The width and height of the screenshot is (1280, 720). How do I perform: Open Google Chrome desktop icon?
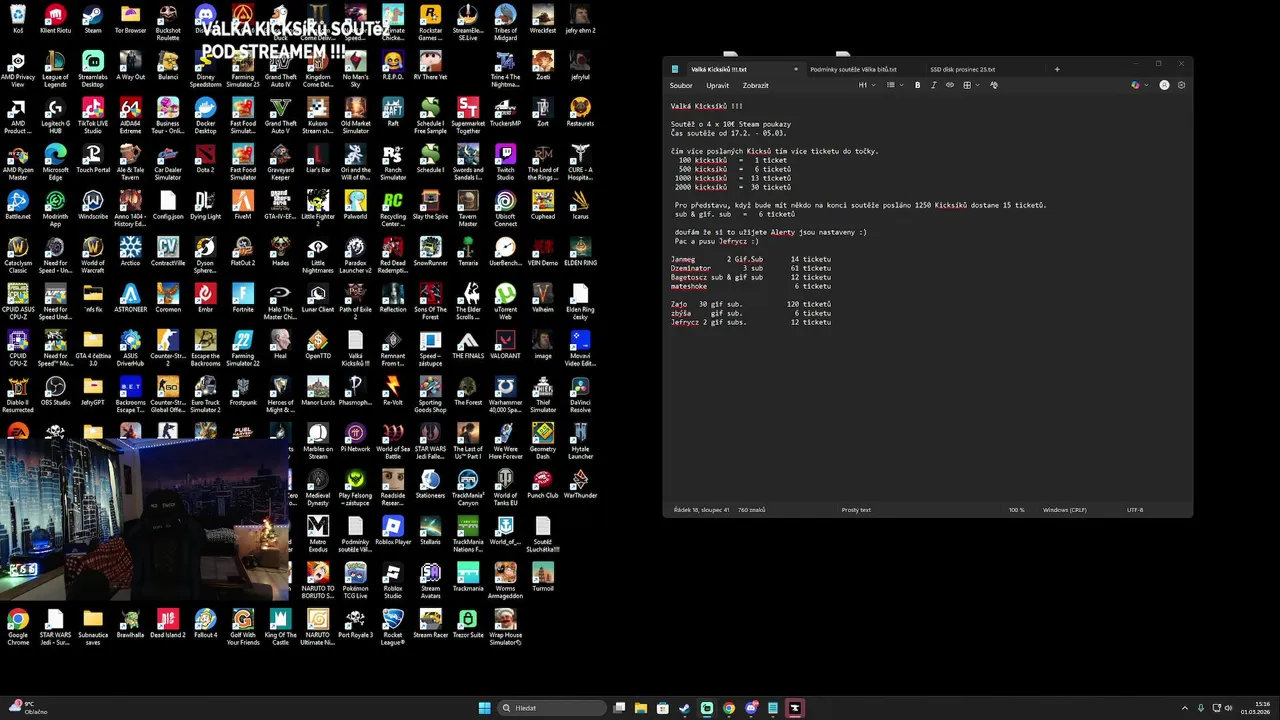click(18, 627)
